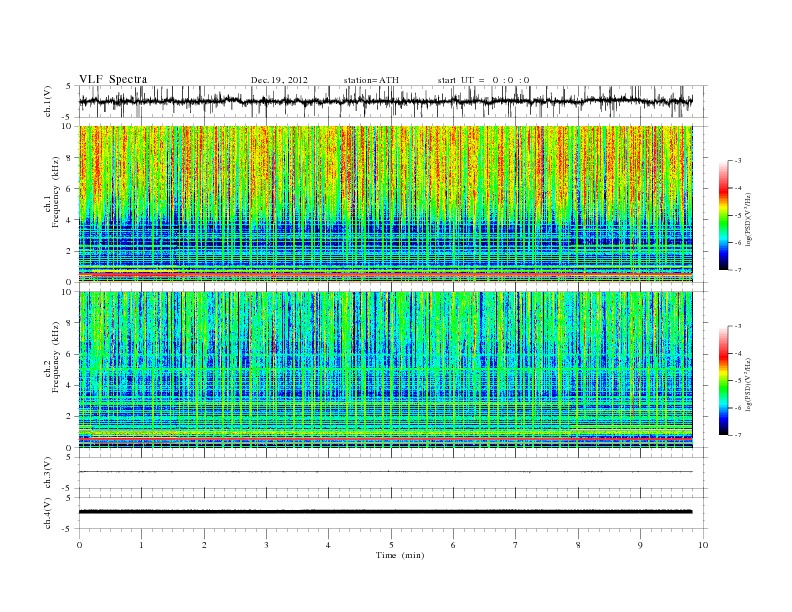Viewport: 792px width, 612px height.
Task: Click the "-5" label on ch.2 color bar
Action: [737, 381]
